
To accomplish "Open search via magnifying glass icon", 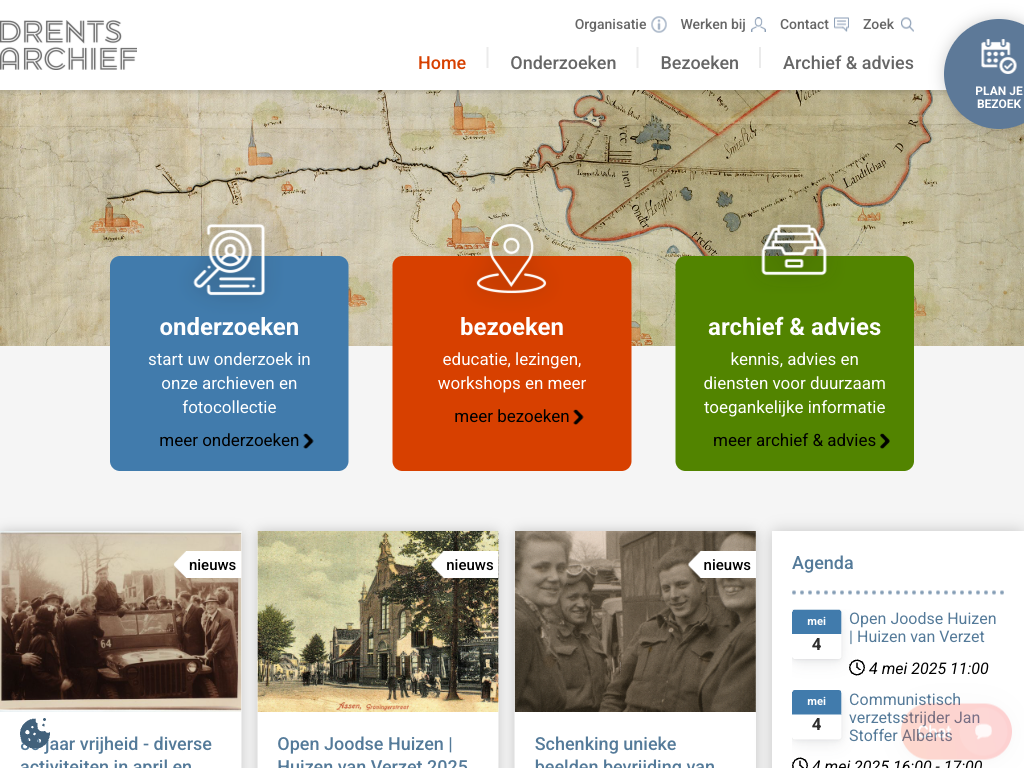I will click(x=907, y=25).
